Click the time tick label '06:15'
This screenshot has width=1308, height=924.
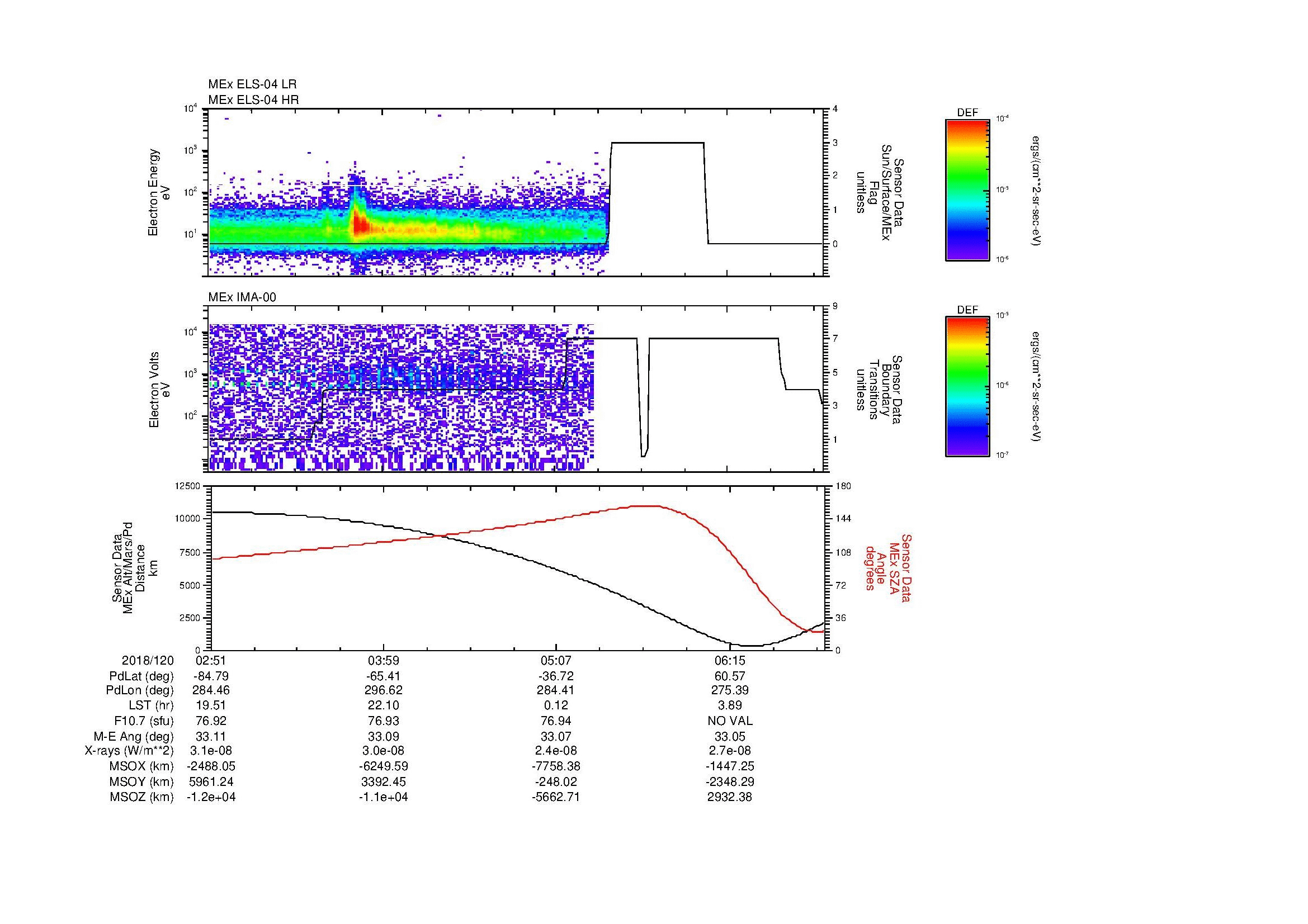pos(730,661)
